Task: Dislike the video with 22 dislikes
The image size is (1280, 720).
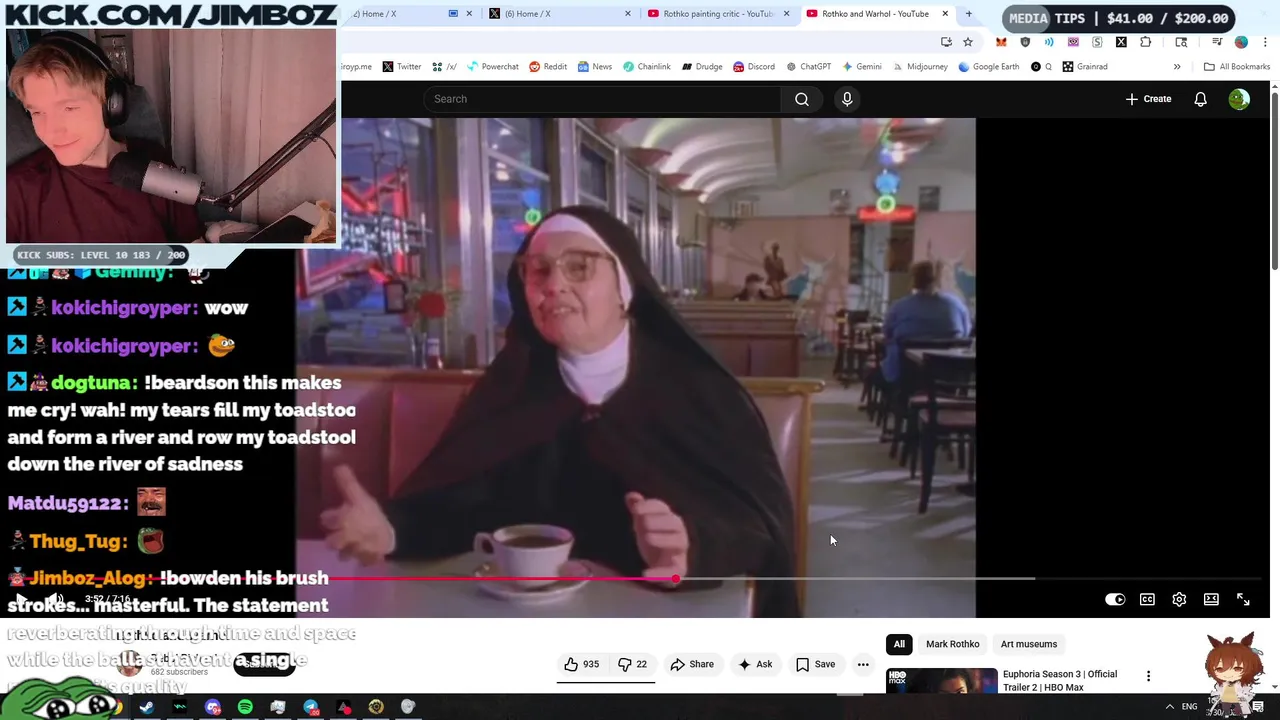Action: (632, 664)
